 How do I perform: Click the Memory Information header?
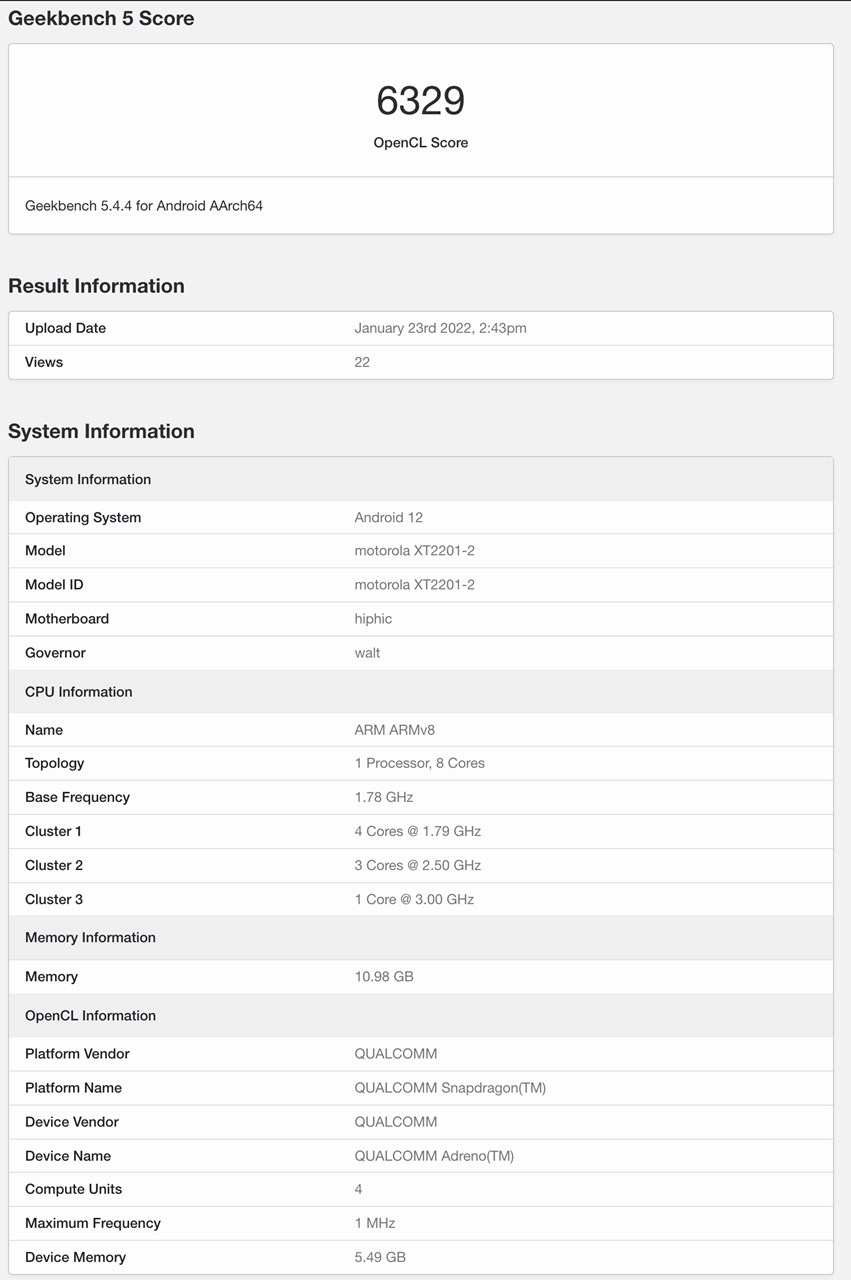pos(90,937)
